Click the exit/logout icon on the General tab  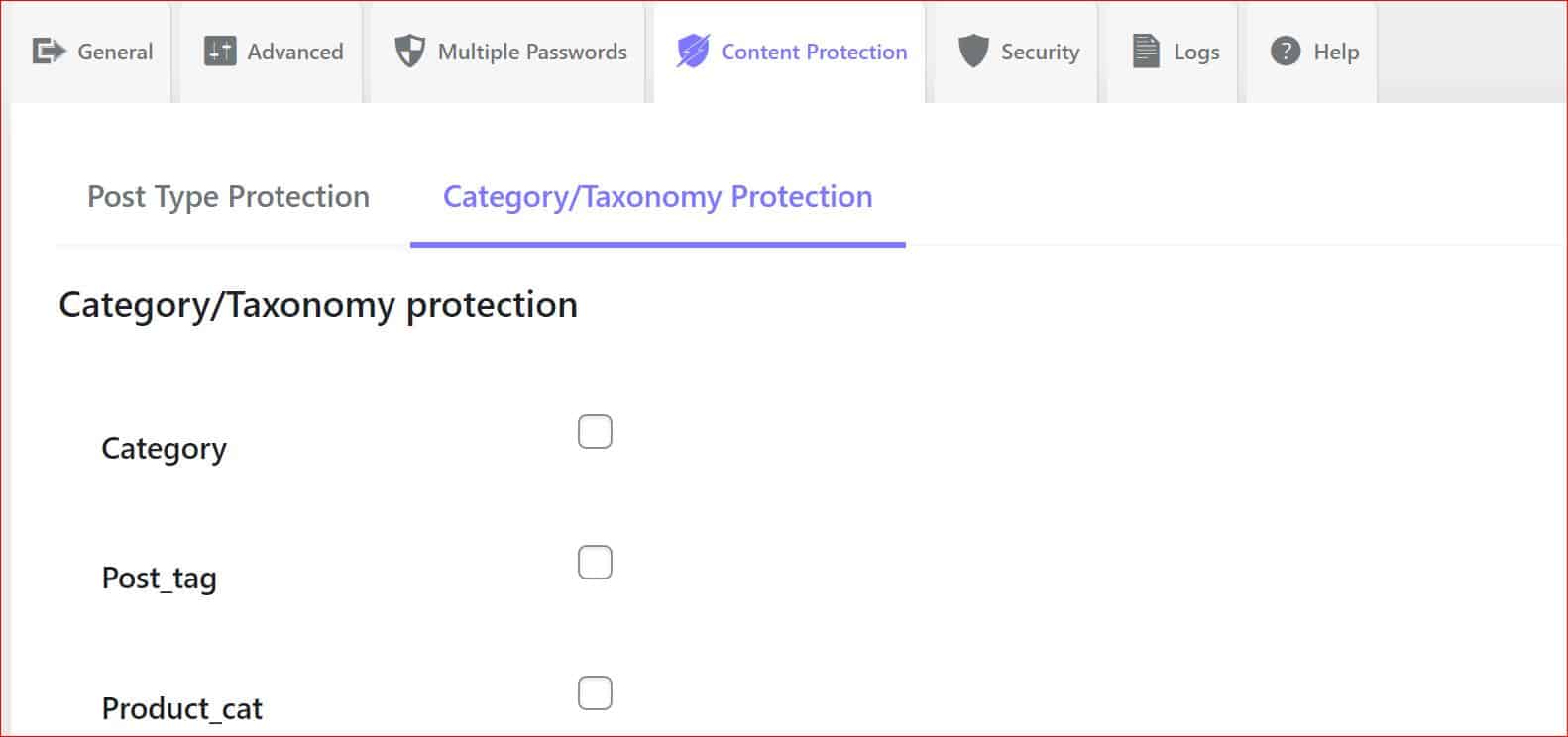[48, 52]
